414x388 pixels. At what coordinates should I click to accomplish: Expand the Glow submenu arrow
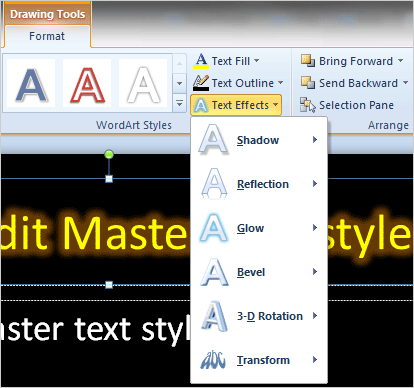(315, 228)
